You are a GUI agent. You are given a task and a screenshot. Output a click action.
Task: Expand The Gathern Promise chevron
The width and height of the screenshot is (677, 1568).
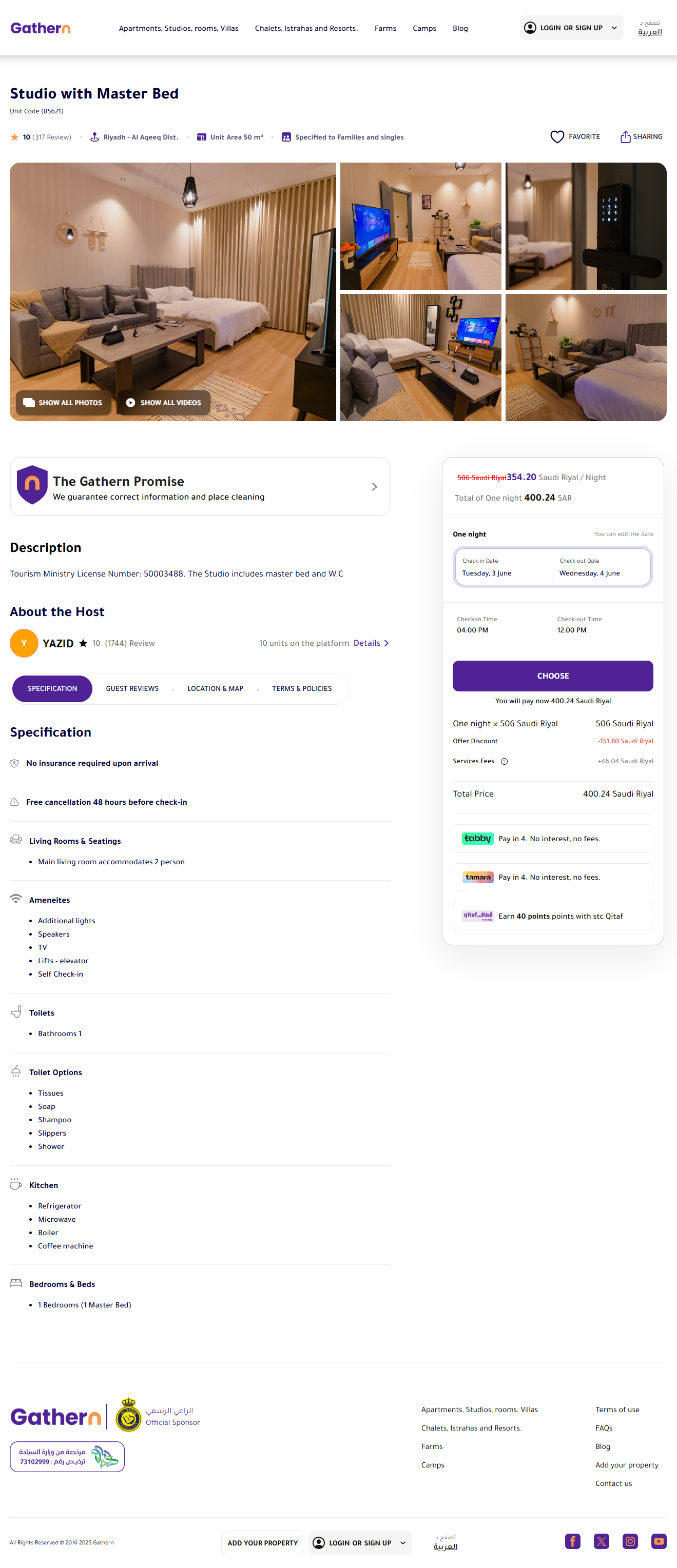[374, 487]
